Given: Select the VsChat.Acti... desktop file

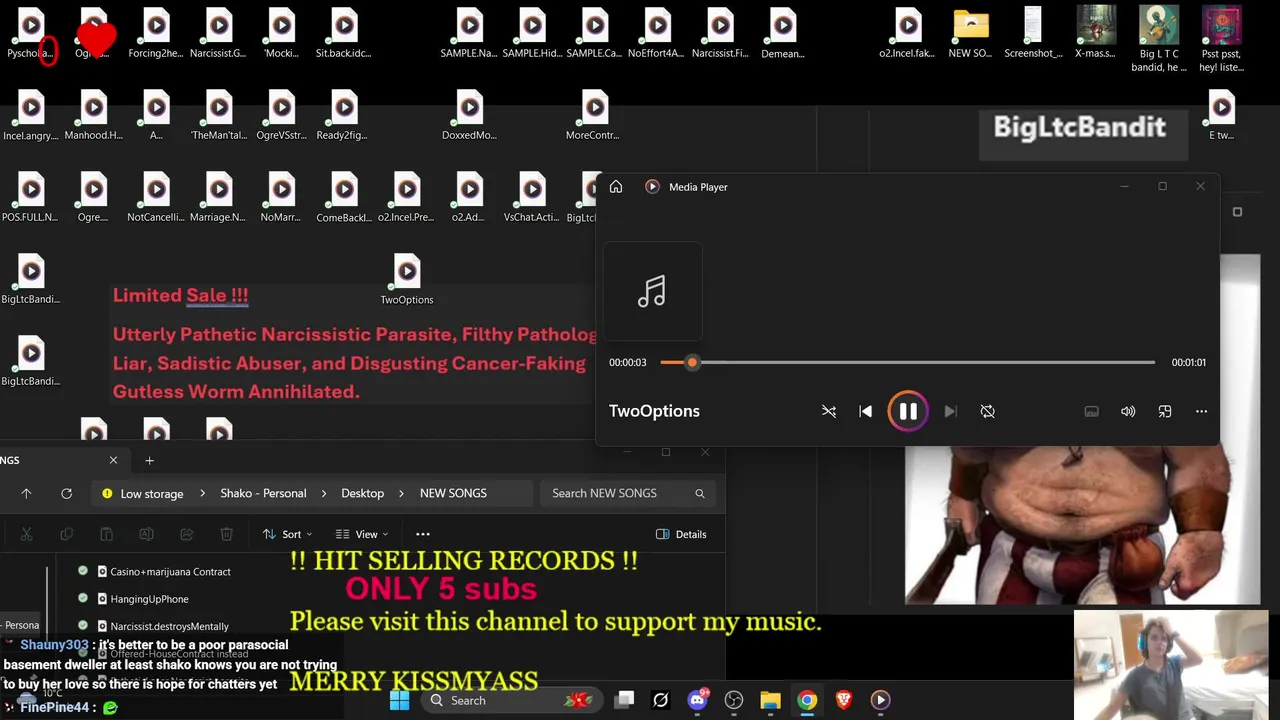Looking at the screenshot, I should tap(532, 197).
